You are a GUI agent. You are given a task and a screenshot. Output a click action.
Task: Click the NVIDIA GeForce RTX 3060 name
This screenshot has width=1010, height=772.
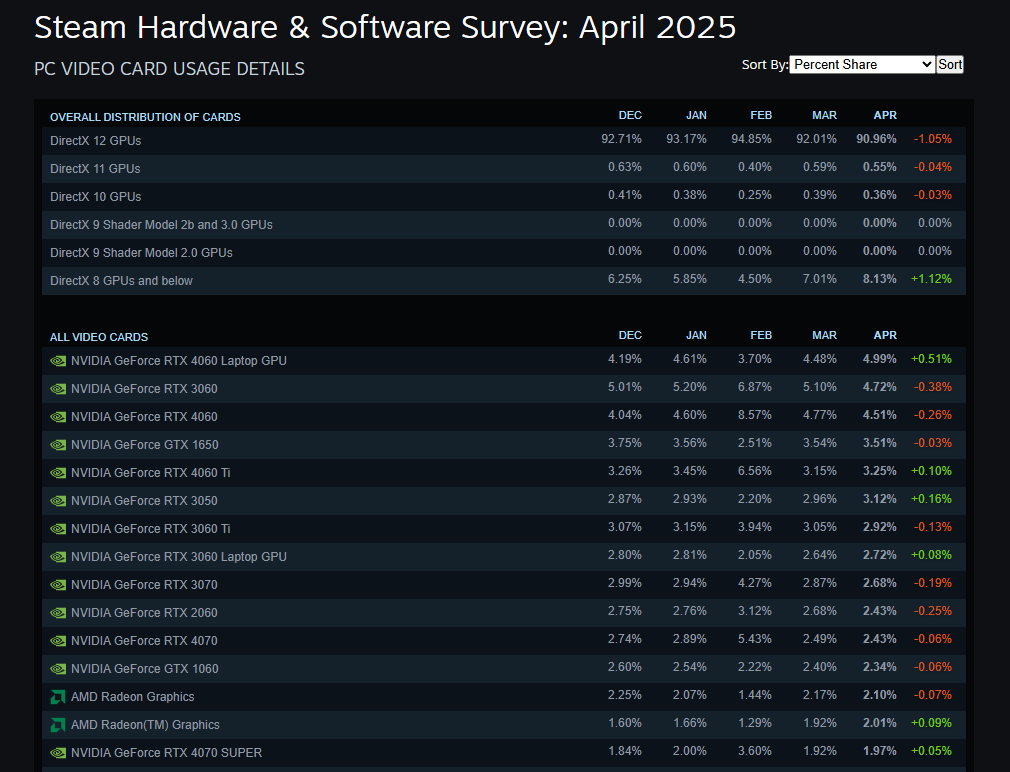[144, 389]
